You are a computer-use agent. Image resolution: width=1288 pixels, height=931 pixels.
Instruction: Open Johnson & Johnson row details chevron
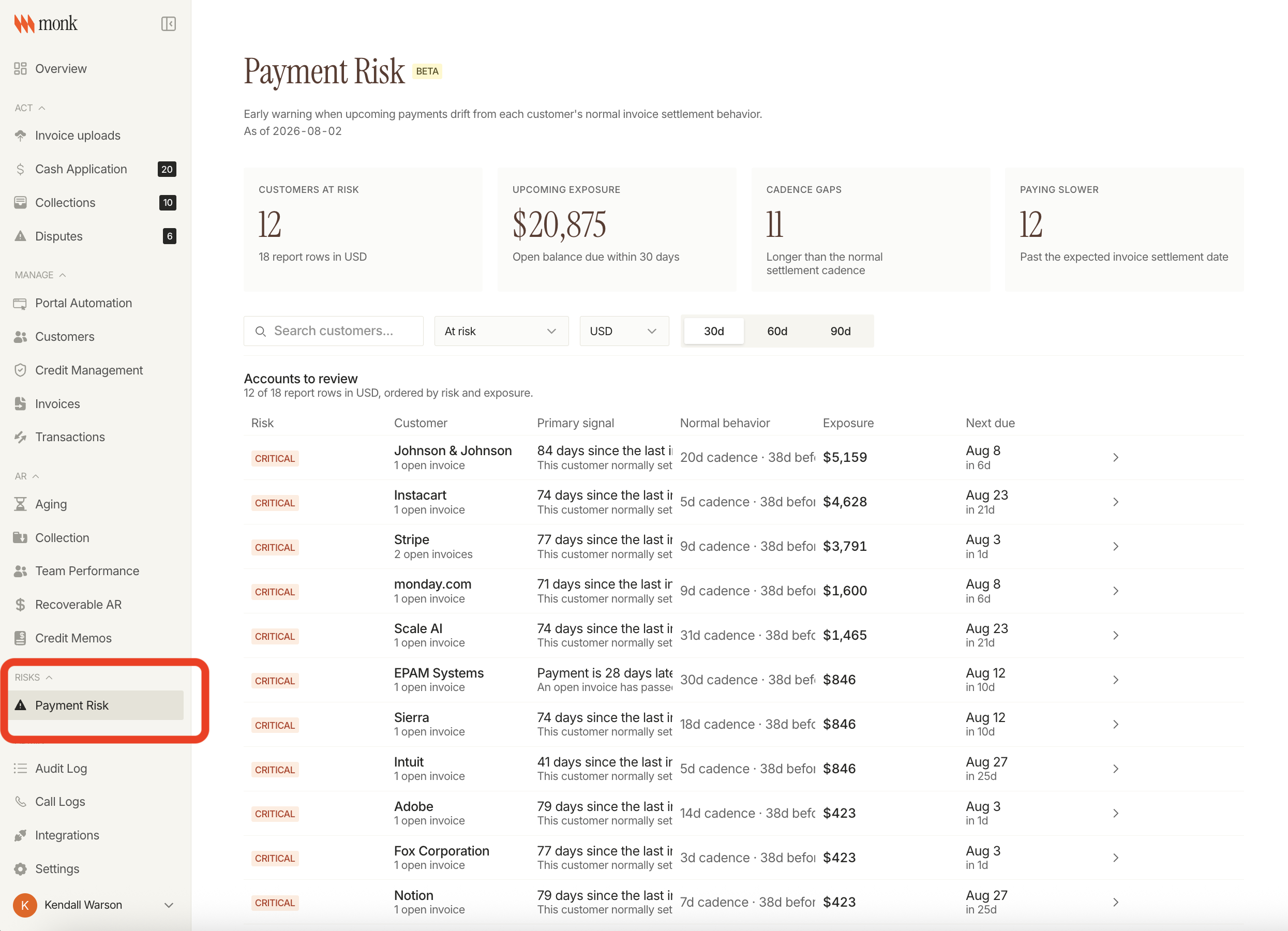coord(1115,458)
